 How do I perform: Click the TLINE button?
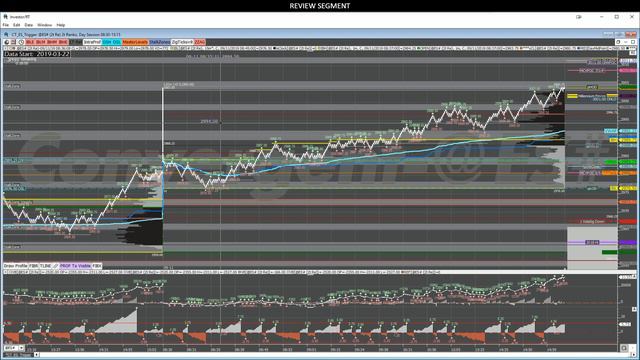[45, 266]
